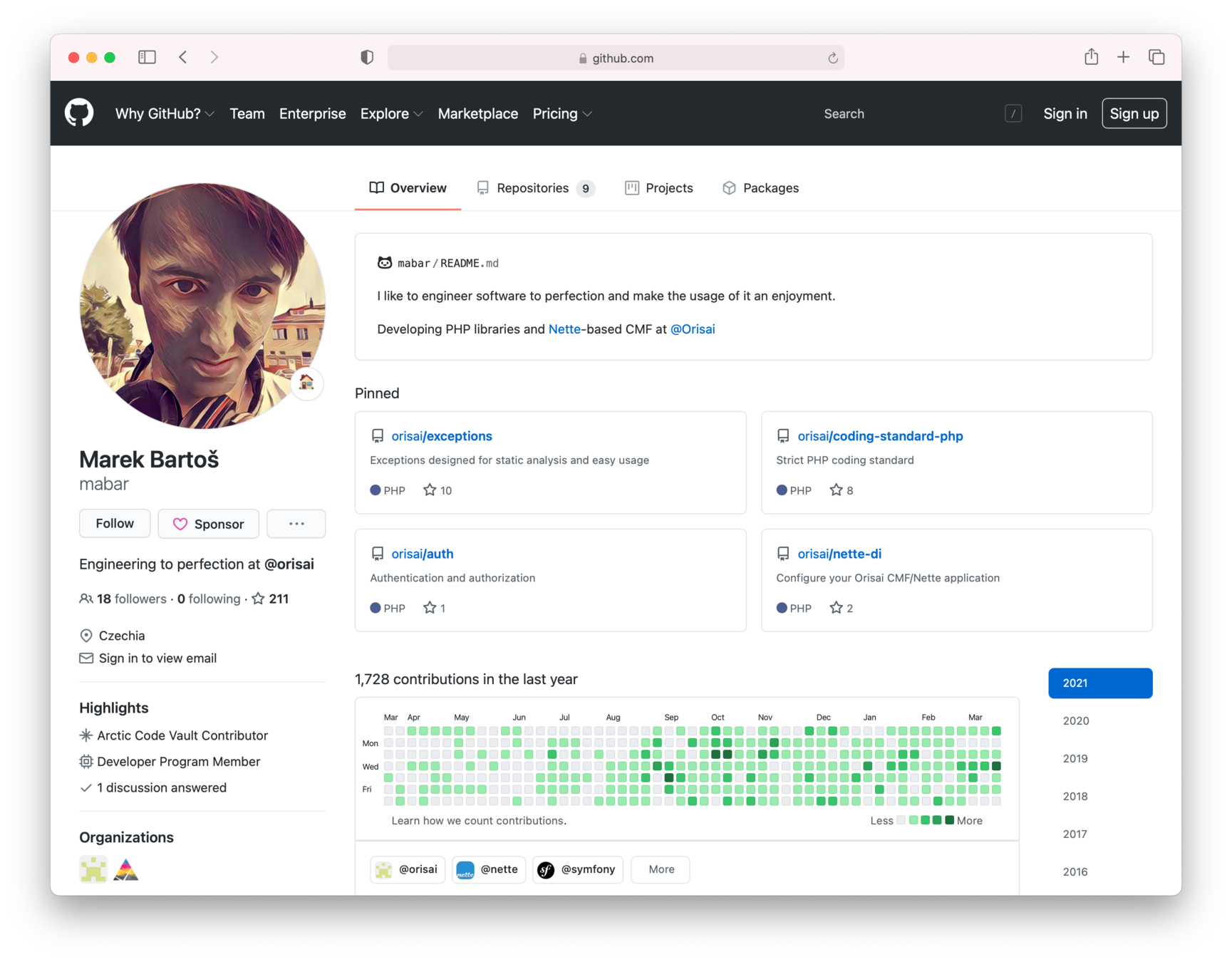Screen dimensions: 1232x962
Task: Click the home status emoji badge on the avatar
Action: click(306, 383)
